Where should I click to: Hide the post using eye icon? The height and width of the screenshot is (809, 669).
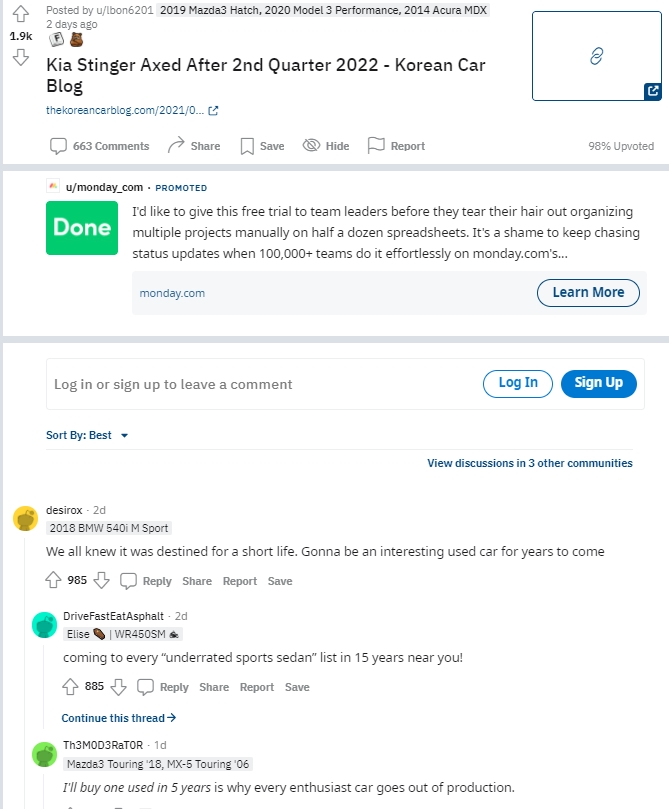325,146
